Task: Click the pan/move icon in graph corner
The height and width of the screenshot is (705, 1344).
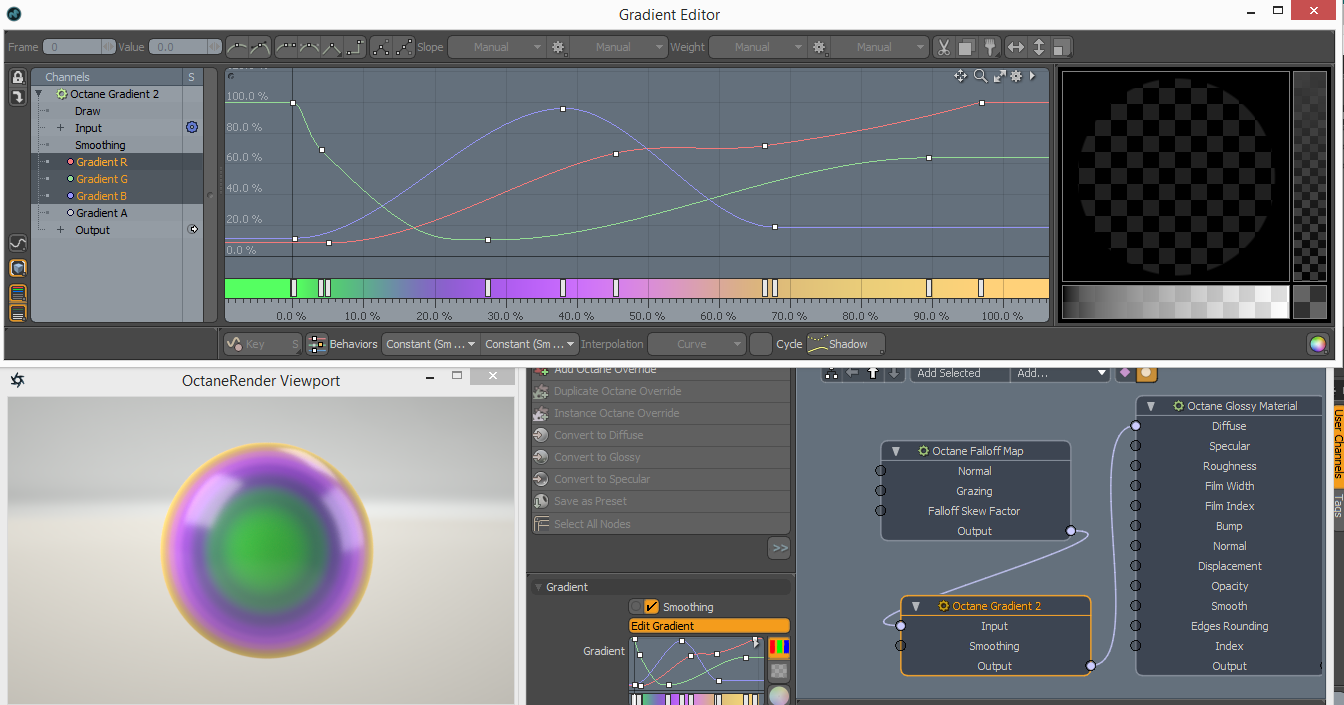Action: click(961, 76)
